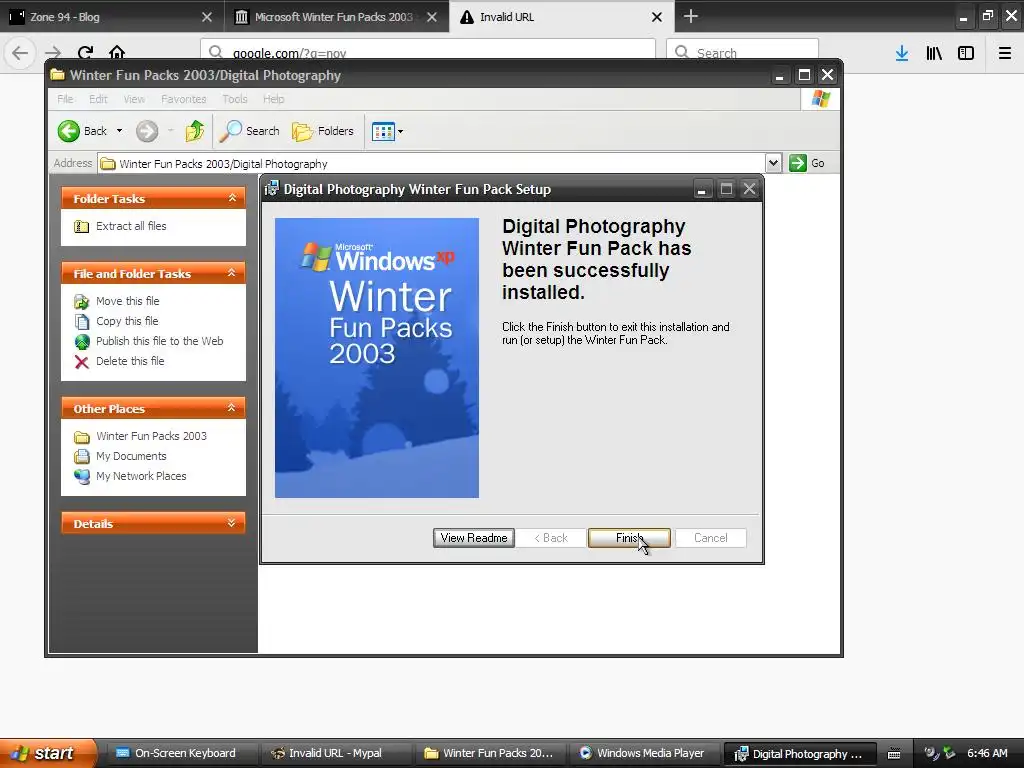
Task: Switch to Windows Media Player taskbar item
Action: pyautogui.click(x=643, y=753)
